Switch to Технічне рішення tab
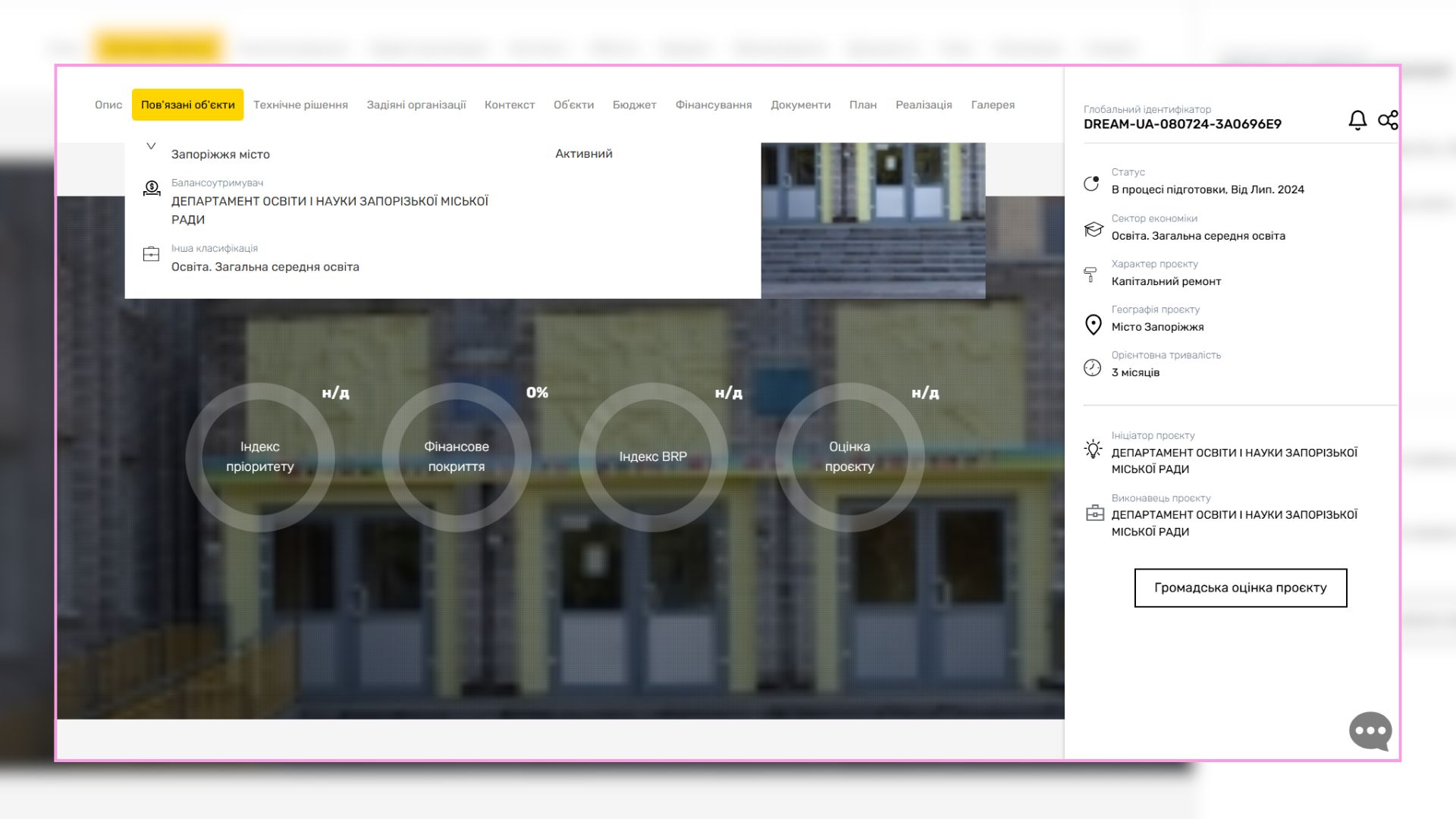 pos(300,105)
